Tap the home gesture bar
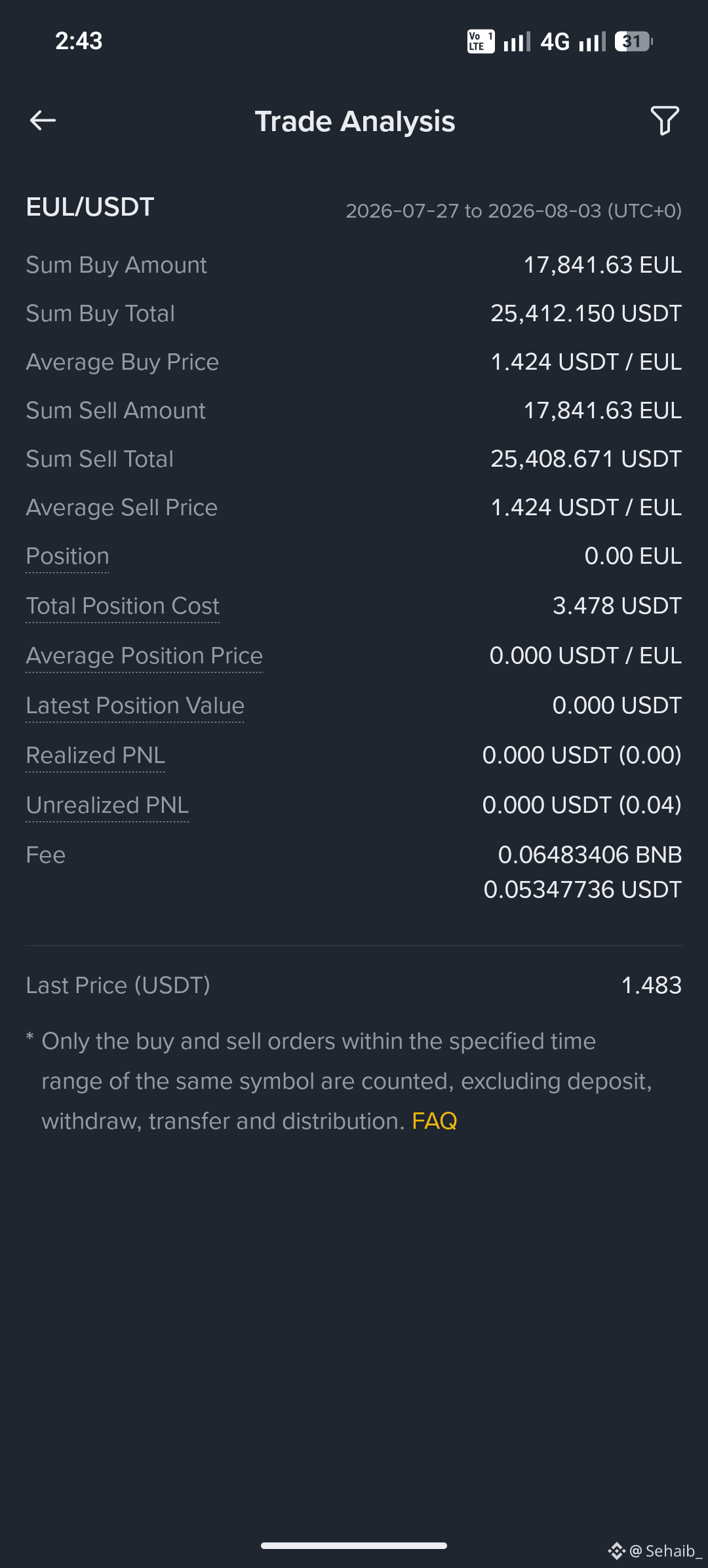708x1568 pixels. [354, 1546]
